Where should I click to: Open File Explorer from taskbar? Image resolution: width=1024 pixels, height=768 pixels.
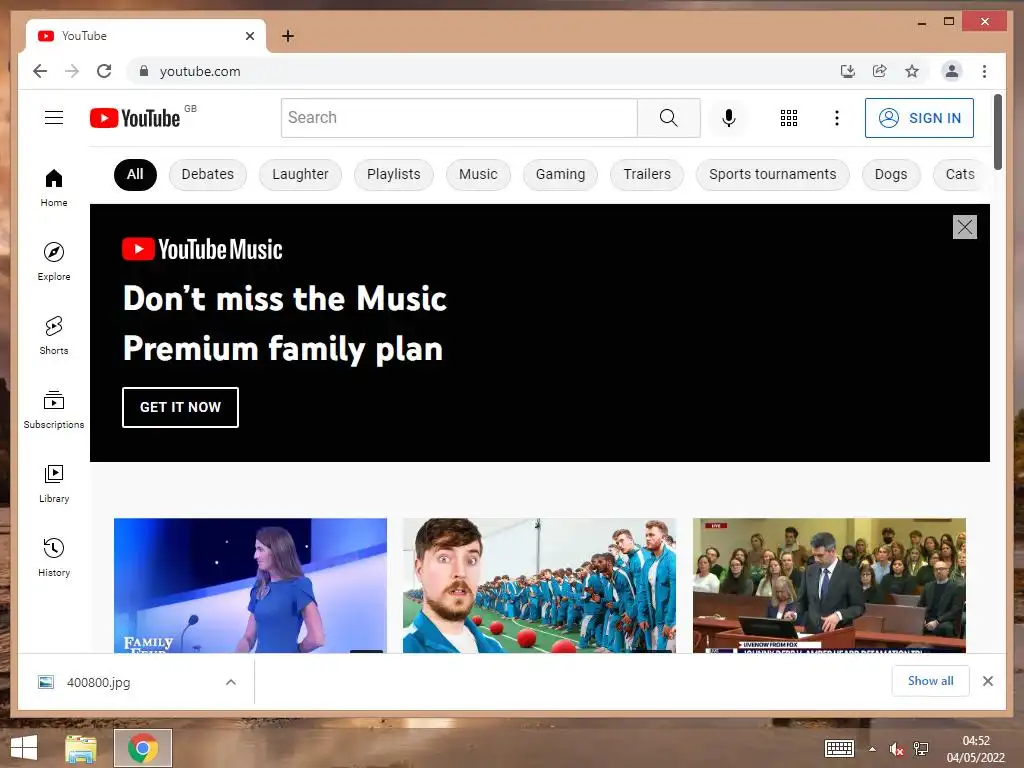[x=81, y=748]
